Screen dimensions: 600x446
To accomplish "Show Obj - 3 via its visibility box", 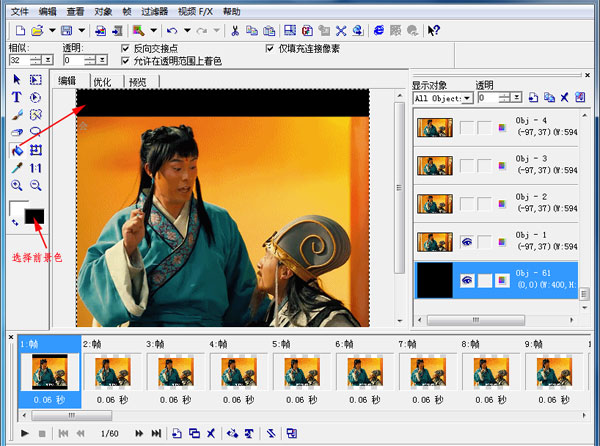I will (466, 166).
